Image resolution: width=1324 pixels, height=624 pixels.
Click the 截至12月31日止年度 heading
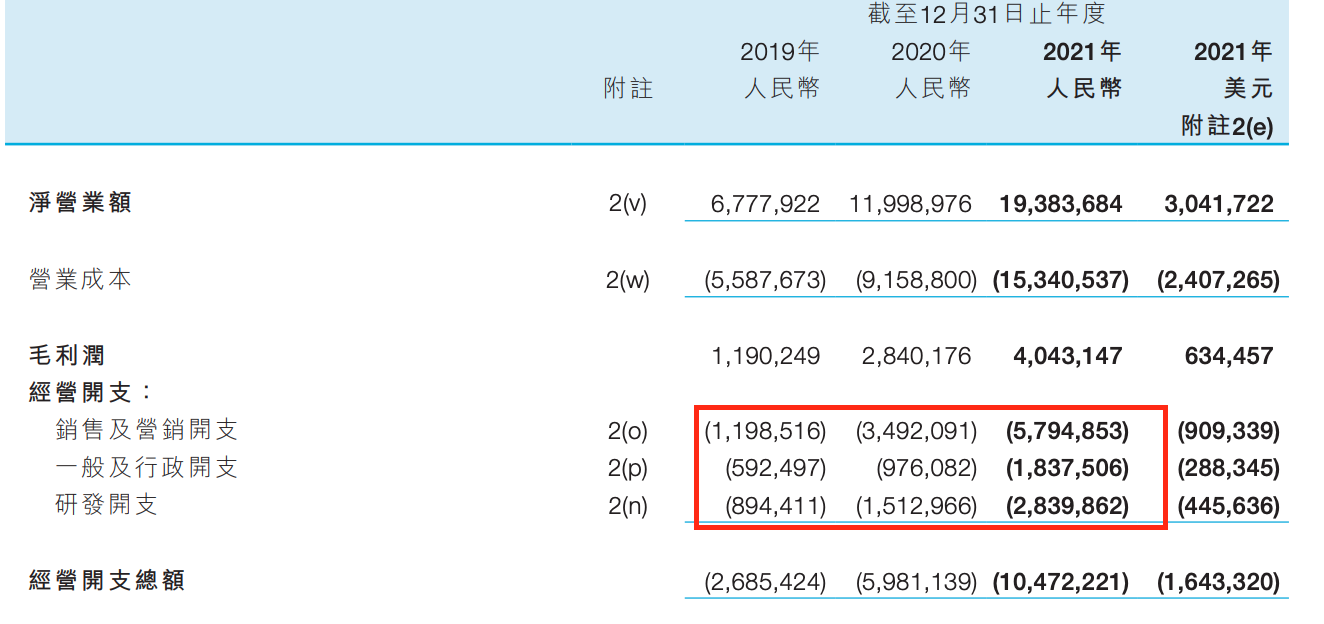(x=986, y=14)
